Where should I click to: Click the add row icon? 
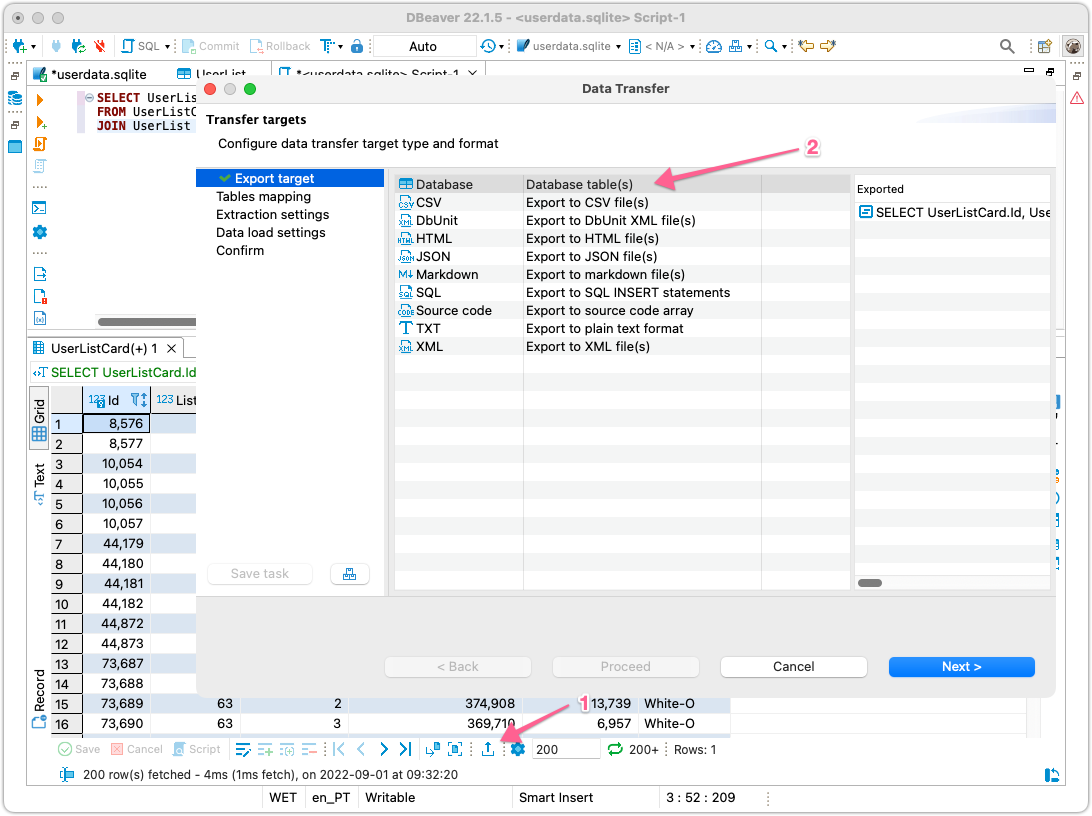[265, 750]
